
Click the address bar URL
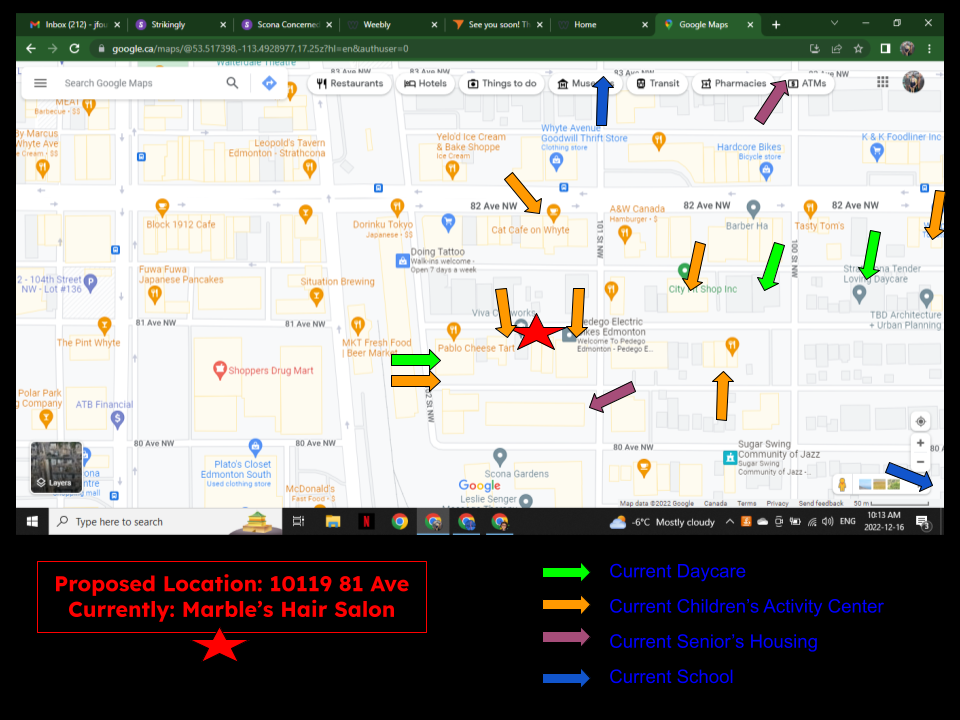click(260, 48)
